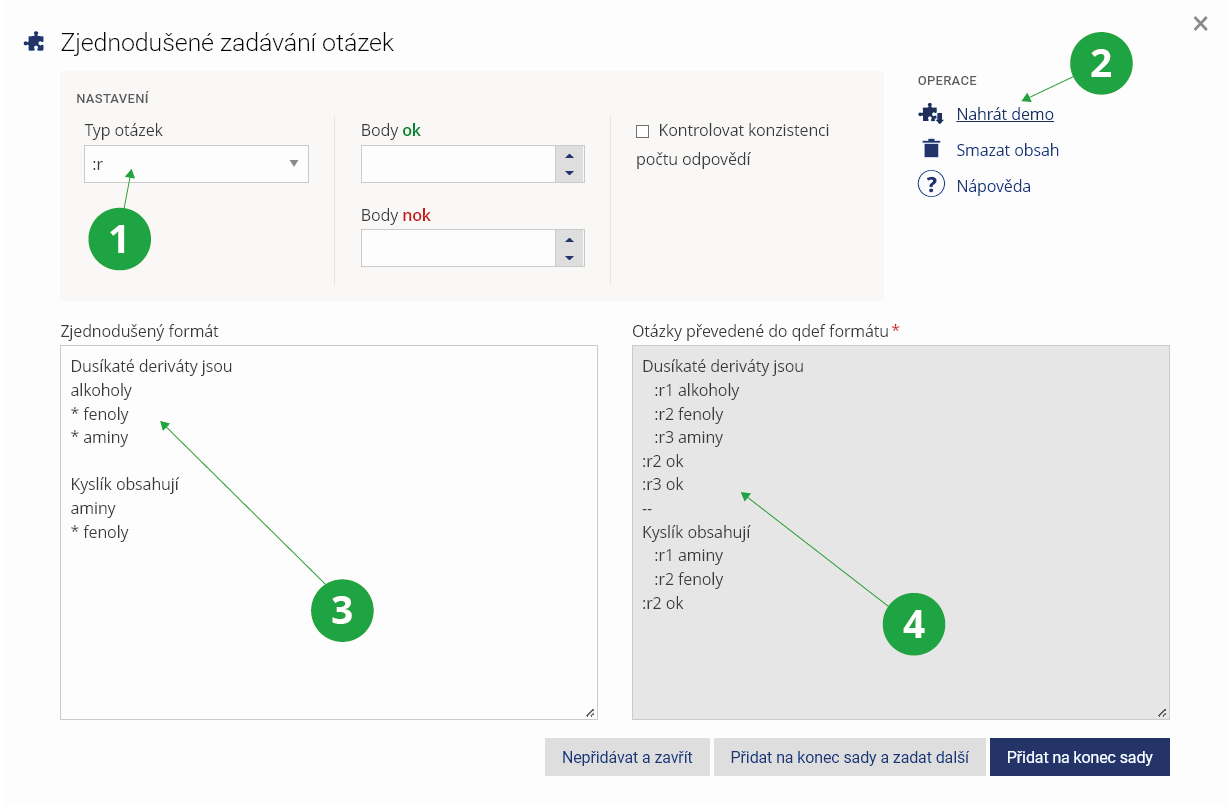Click the trash icon for Smazat obsah
The height and width of the screenshot is (806, 1228).
point(931,149)
